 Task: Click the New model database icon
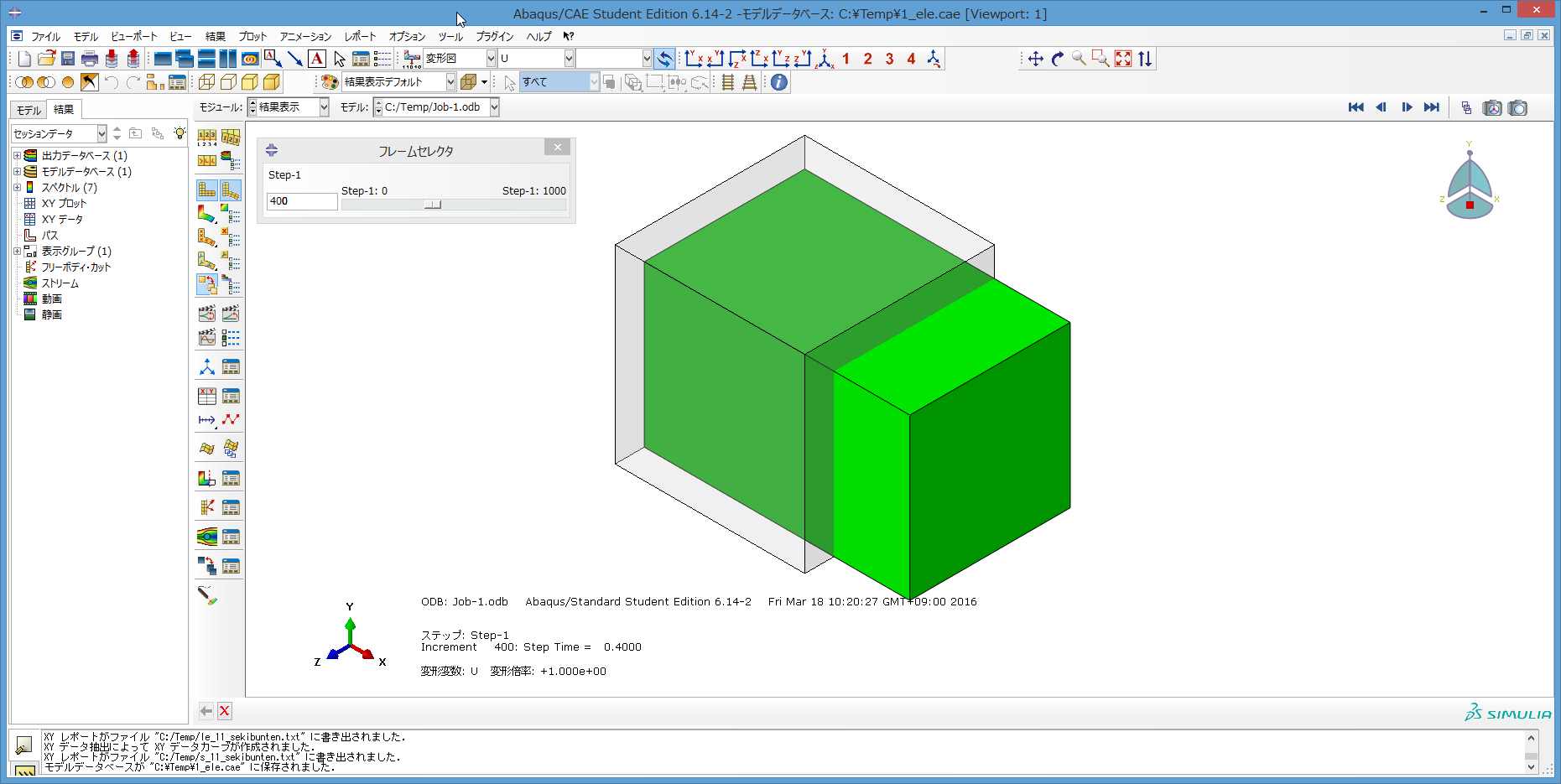pyautogui.click(x=24, y=59)
